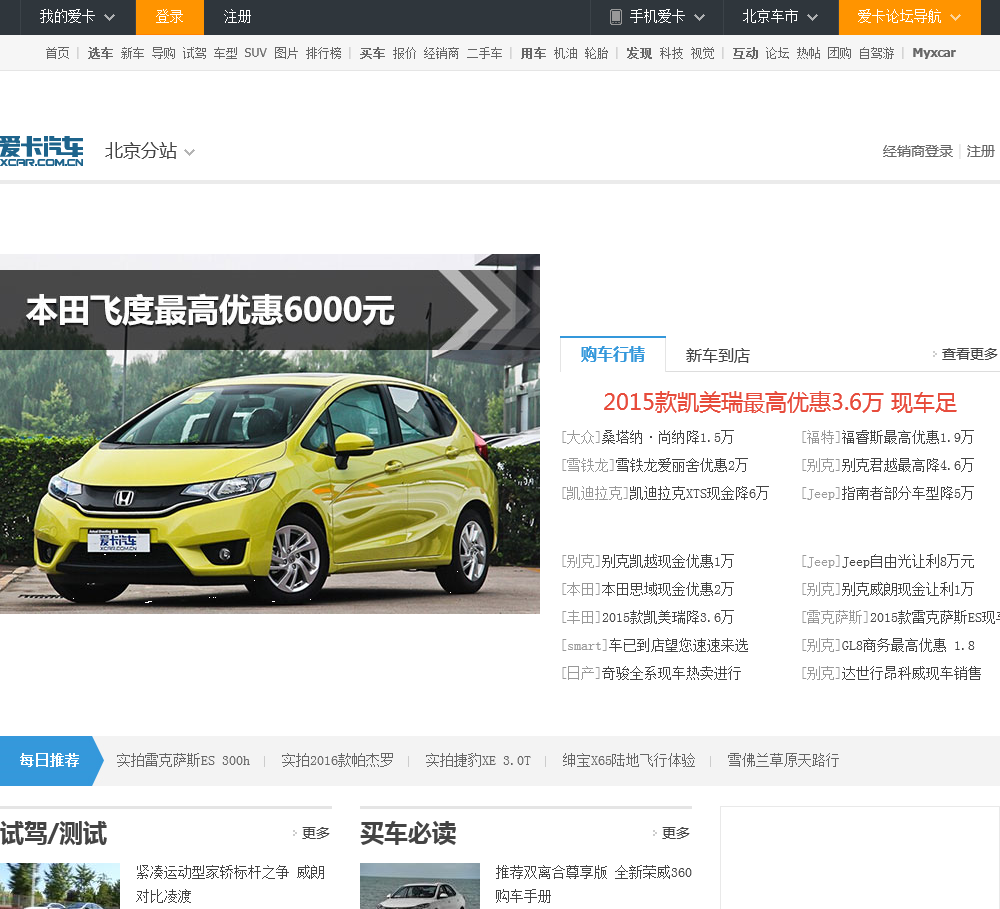Screen dimensions: 1000x909
Task: Open 实拍雷克萨斯ES 300h recommendation
Action: click(x=183, y=760)
